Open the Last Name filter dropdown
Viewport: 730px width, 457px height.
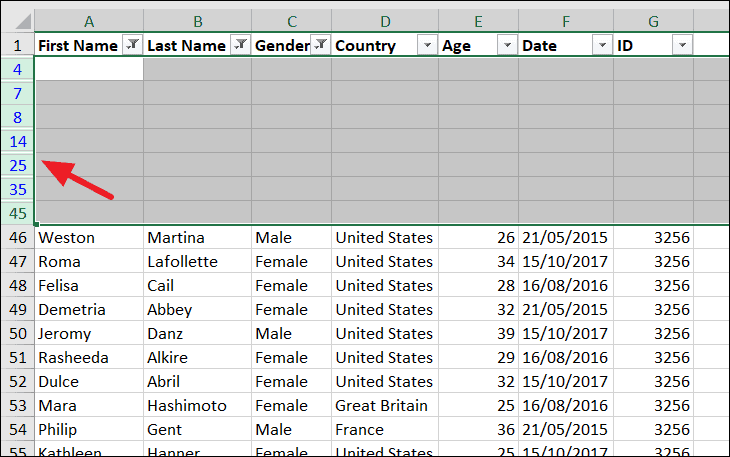[241, 45]
